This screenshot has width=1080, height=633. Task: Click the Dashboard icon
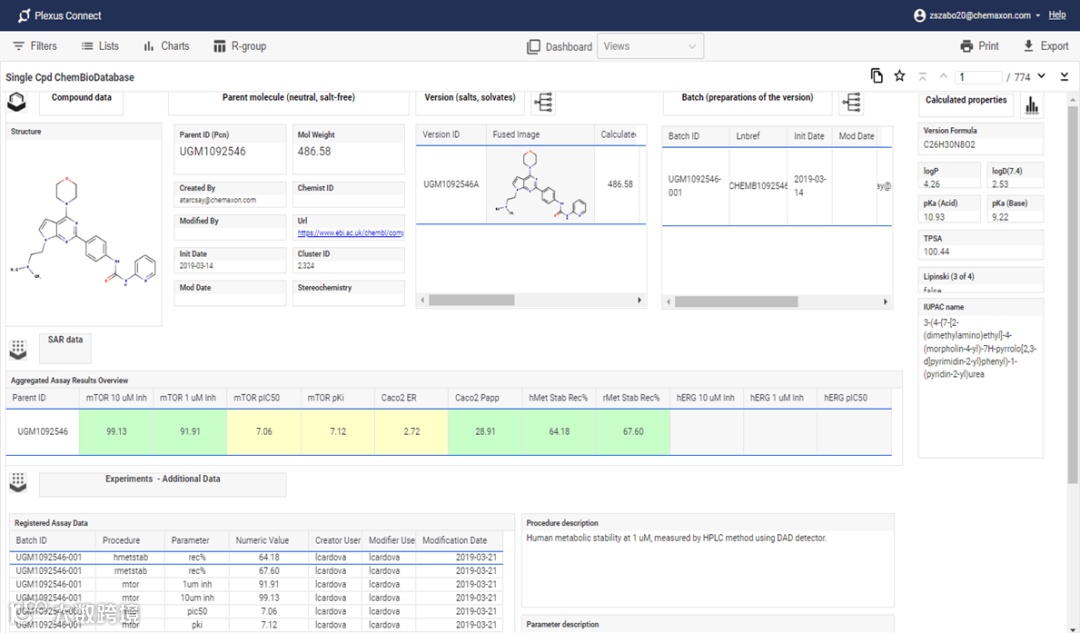(534, 47)
